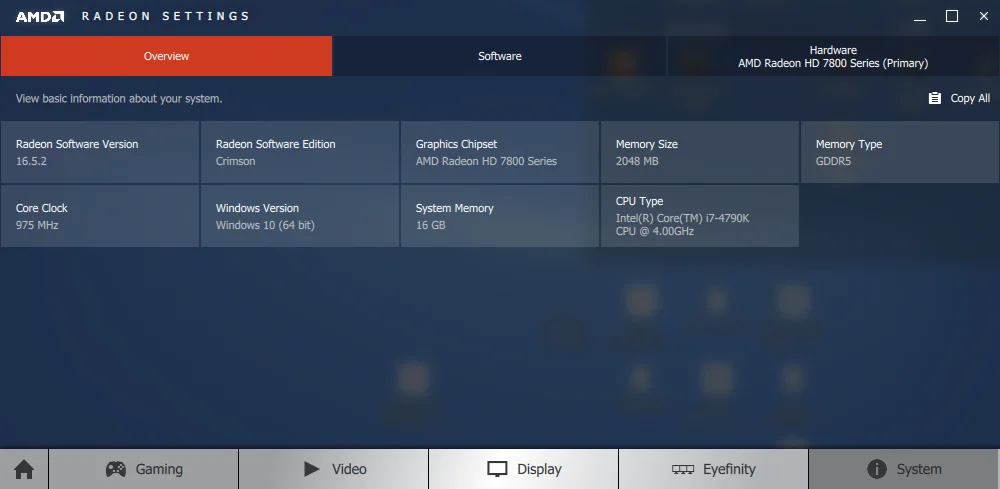Maximize the Radeon Settings window

point(952,17)
